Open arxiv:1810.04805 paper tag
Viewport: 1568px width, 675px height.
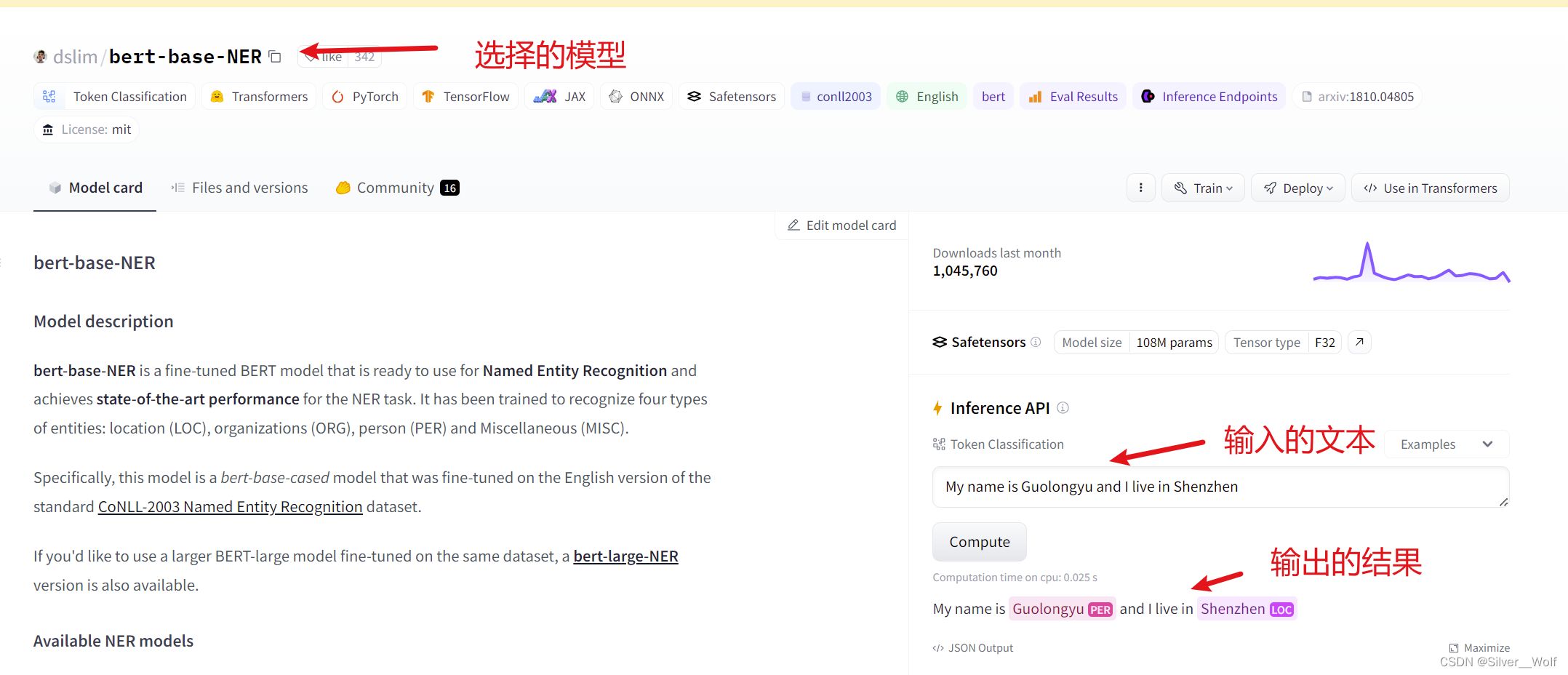pyautogui.click(x=1357, y=97)
